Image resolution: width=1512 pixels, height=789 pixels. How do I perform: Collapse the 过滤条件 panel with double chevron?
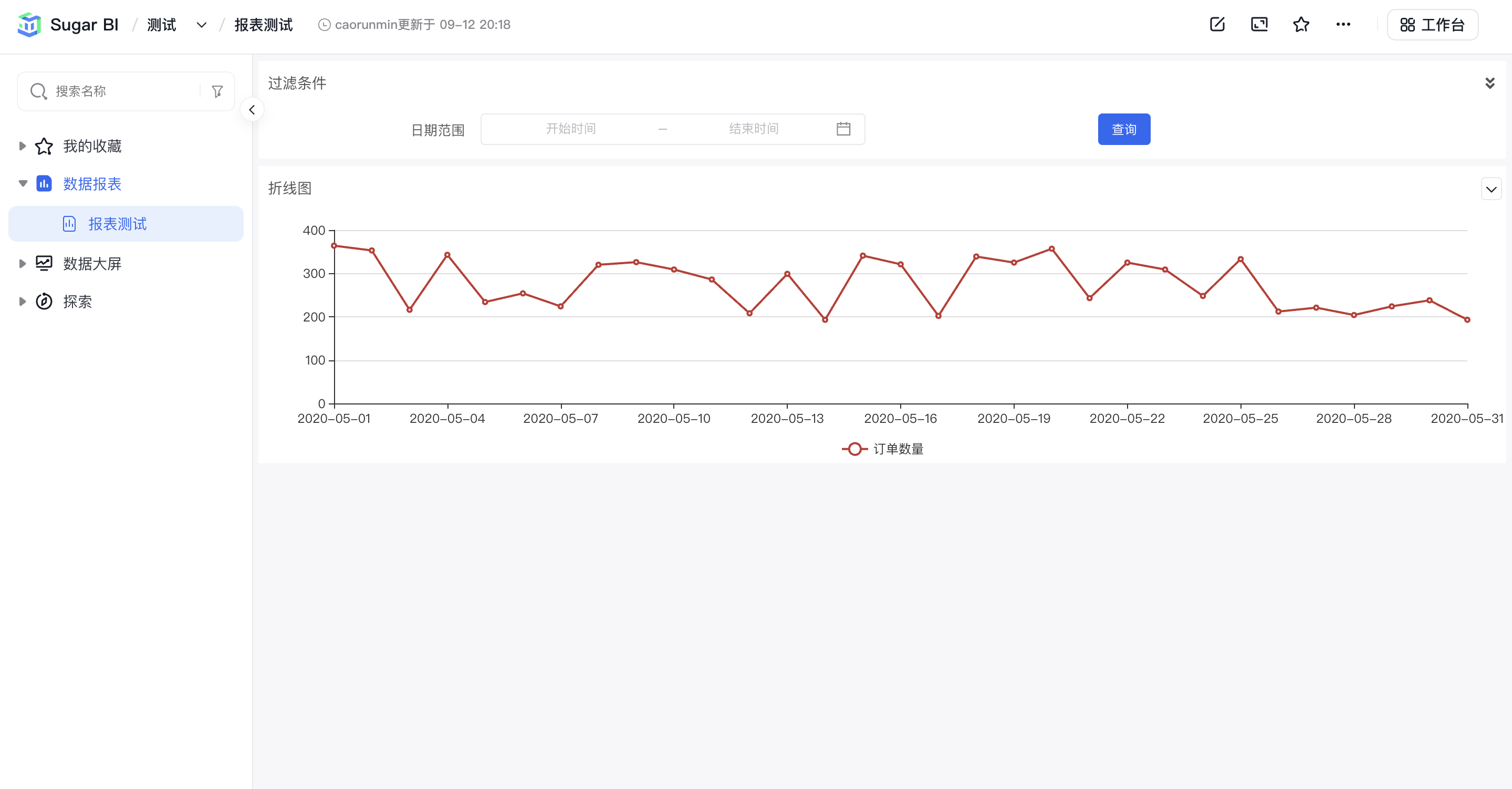coord(1490,83)
